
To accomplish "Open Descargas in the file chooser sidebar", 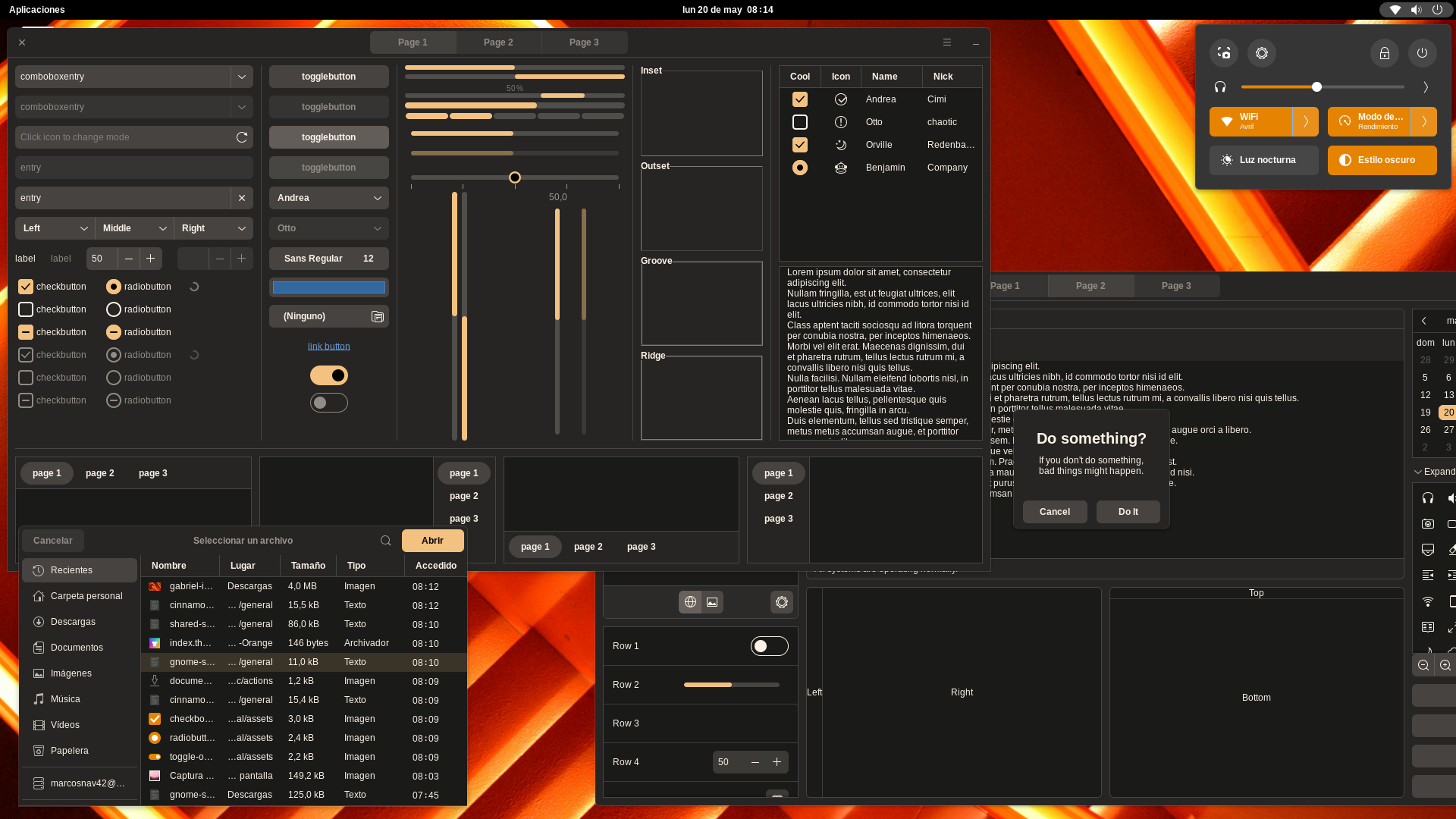I will click(80, 622).
